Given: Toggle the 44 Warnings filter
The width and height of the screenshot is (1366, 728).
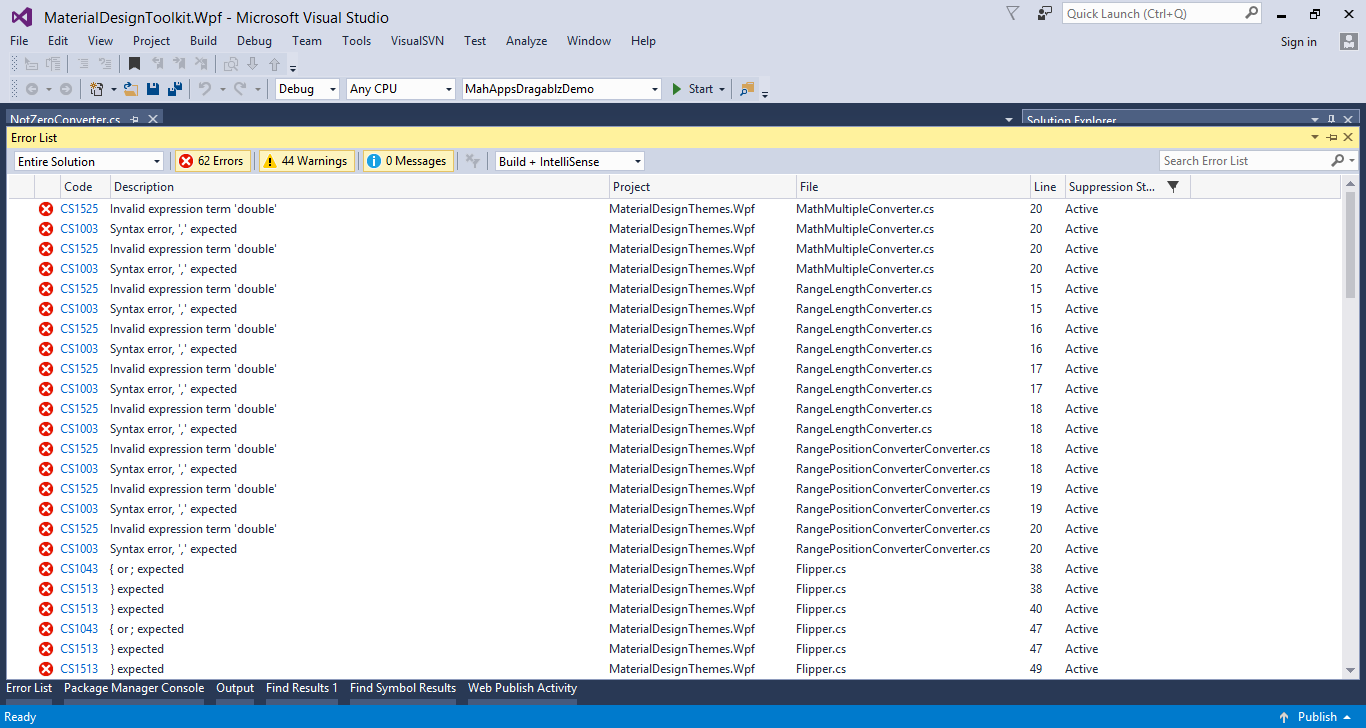Looking at the screenshot, I should (306, 161).
